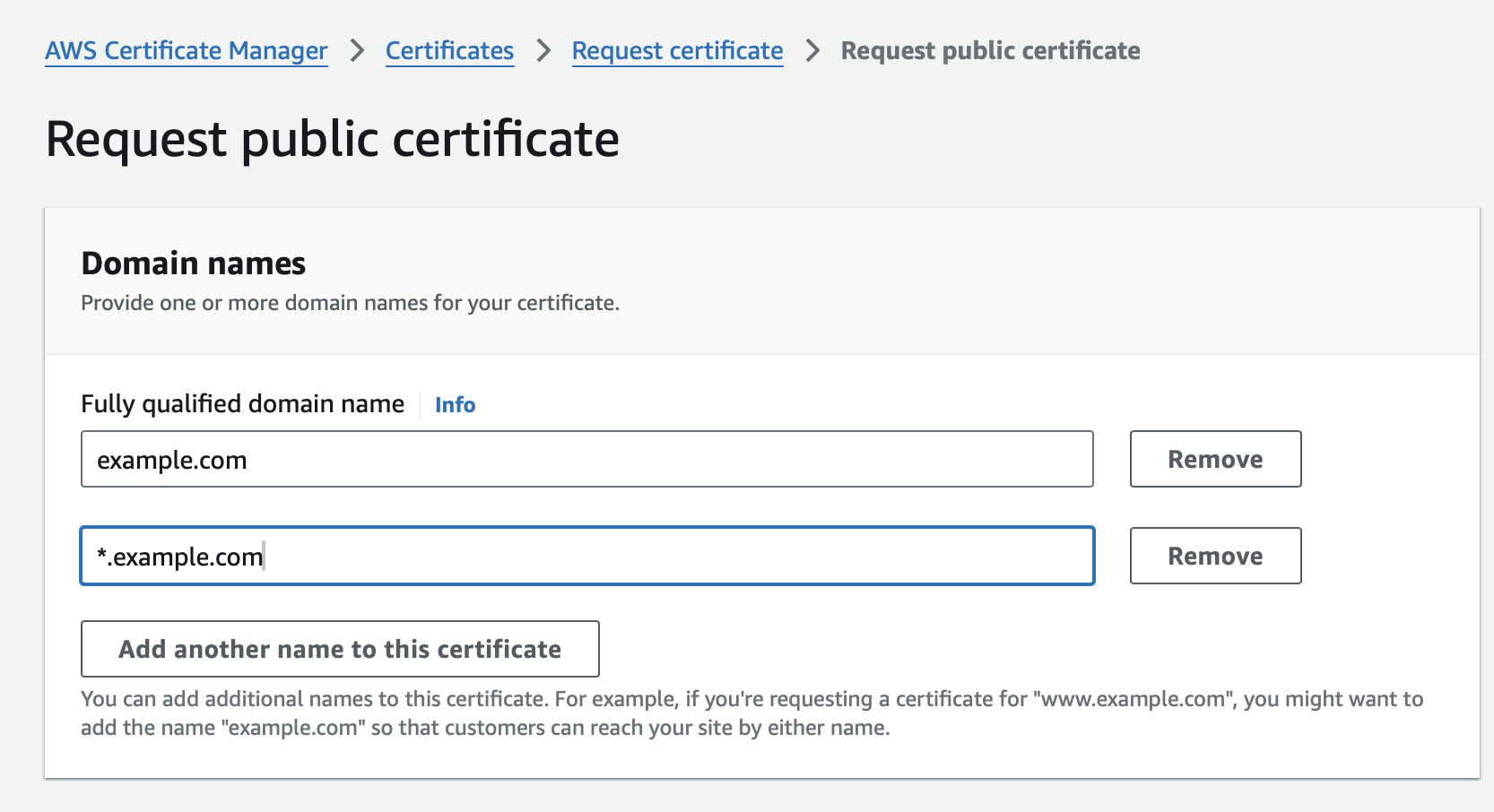The image size is (1494, 812).
Task: Click the Provide one or more domain names subtitle
Action: [x=350, y=303]
